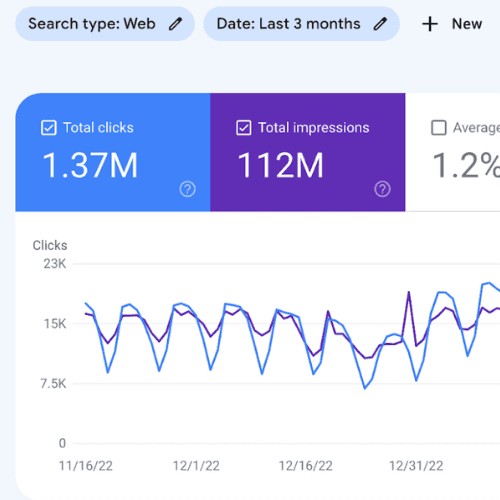Click the 'Clicks' axis title
The height and width of the screenshot is (500, 500).
tap(50, 245)
